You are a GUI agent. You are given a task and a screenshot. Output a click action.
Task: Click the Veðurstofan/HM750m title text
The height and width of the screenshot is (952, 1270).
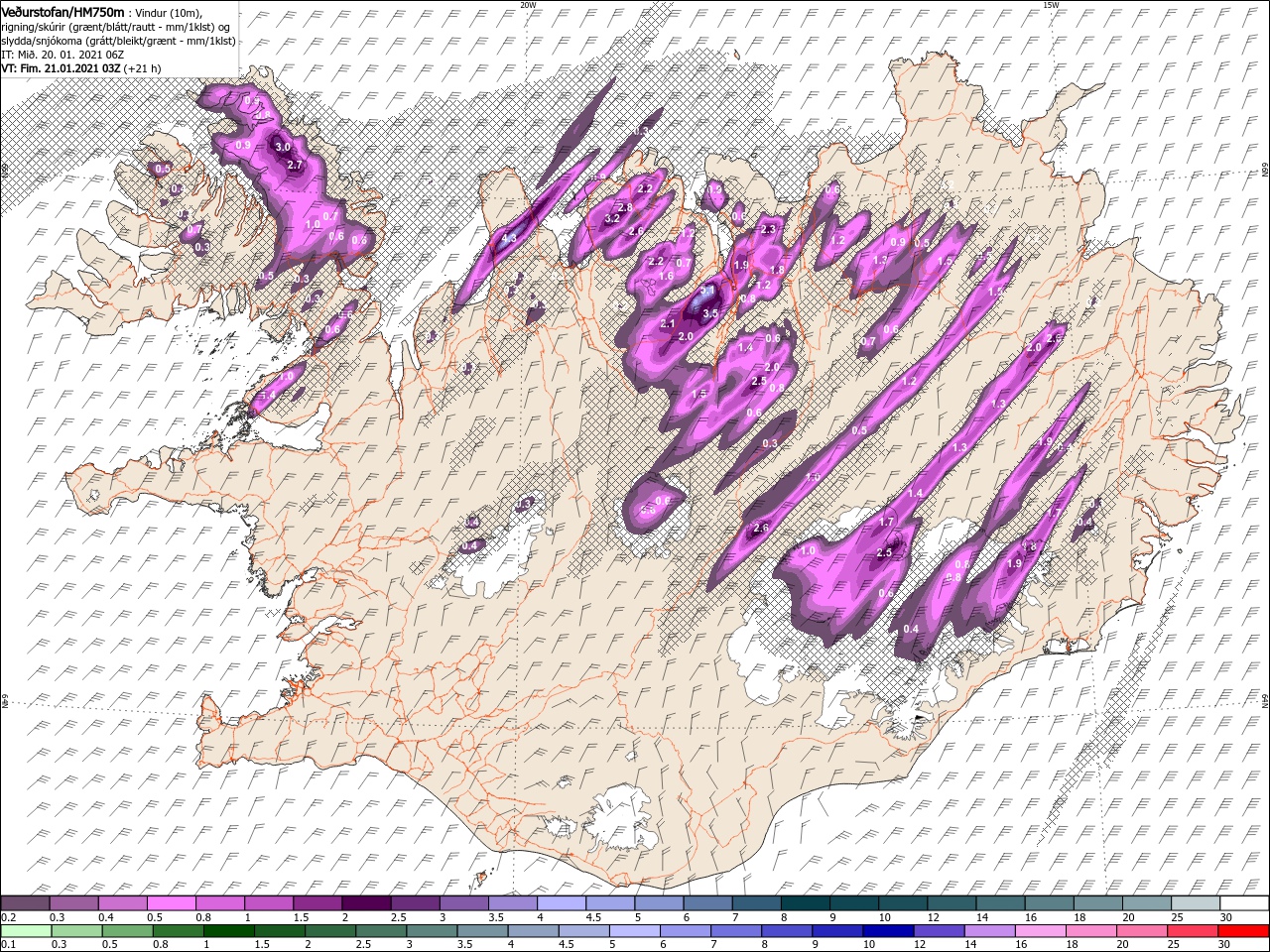point(63,11)
